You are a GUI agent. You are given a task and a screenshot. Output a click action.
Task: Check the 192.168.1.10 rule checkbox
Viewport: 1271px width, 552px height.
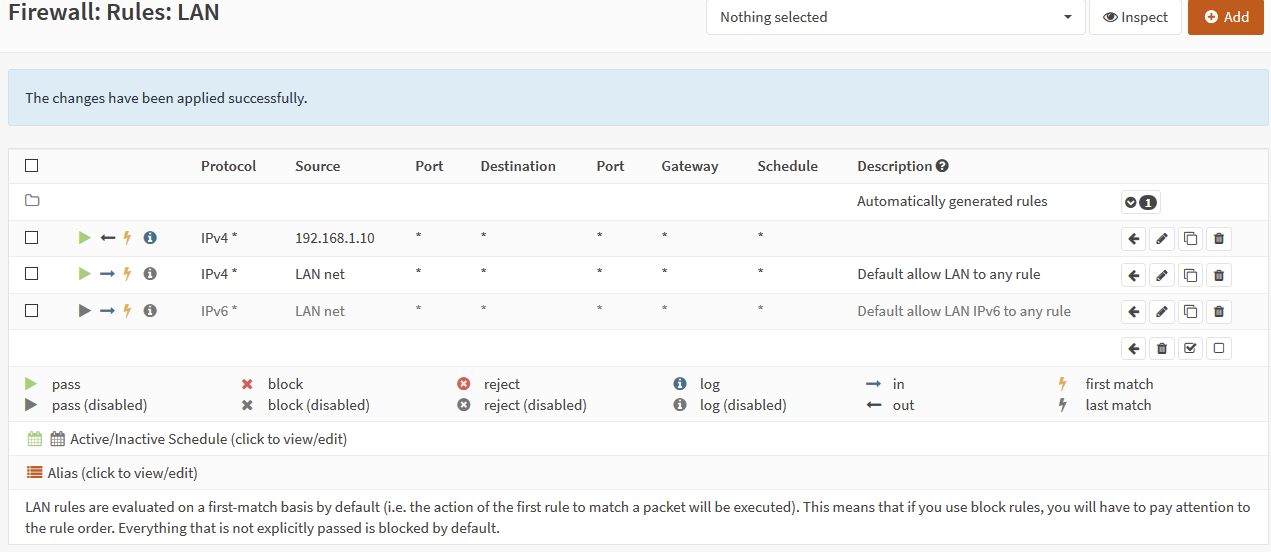coord(32,238)
